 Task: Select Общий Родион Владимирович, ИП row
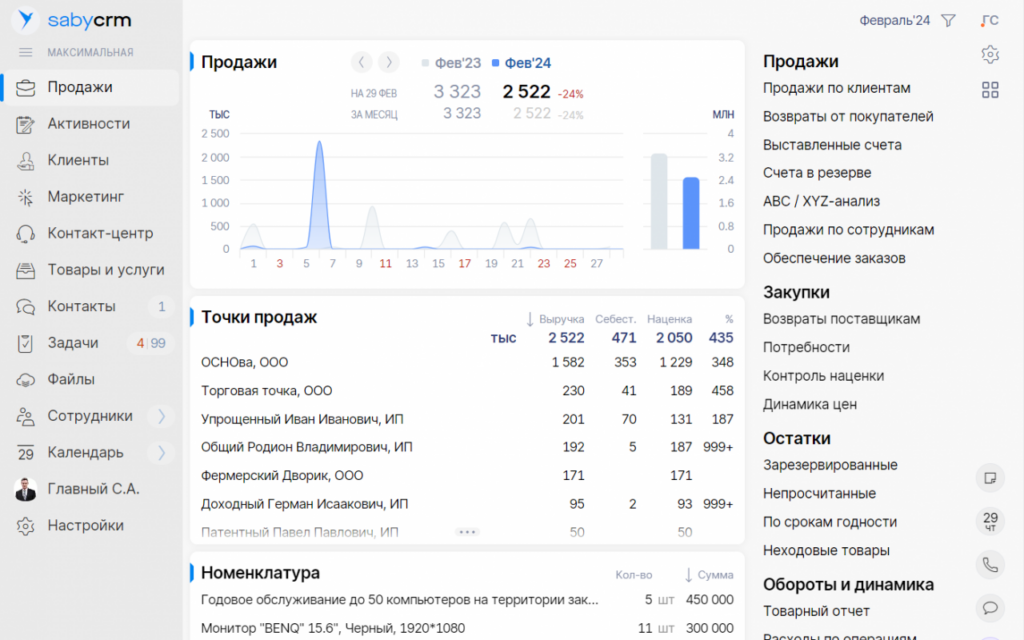pyautogui.click(x=467, y=447)
